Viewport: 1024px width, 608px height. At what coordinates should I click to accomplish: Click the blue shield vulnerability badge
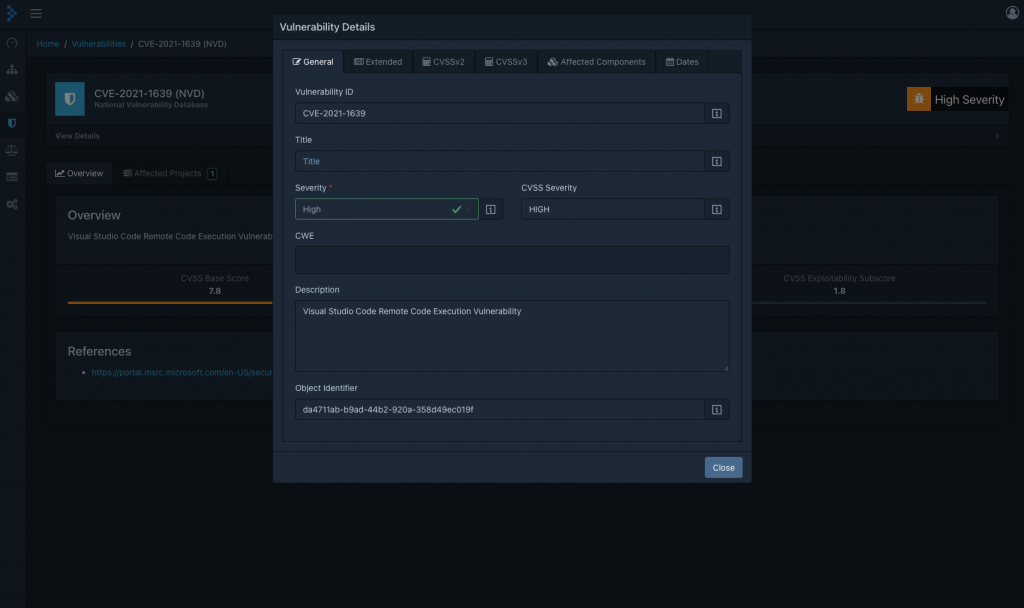[70, 99]
